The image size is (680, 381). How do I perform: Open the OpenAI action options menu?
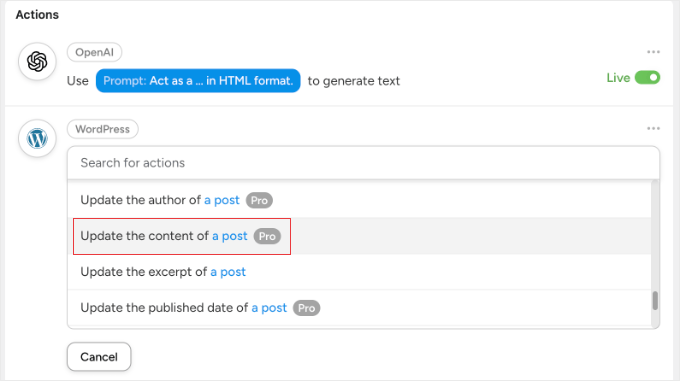click(653, 52)
